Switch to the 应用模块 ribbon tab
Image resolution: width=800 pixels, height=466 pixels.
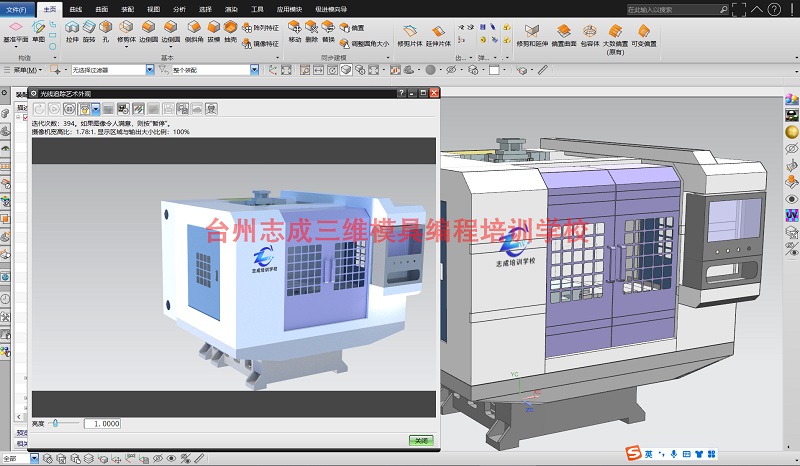289,10
